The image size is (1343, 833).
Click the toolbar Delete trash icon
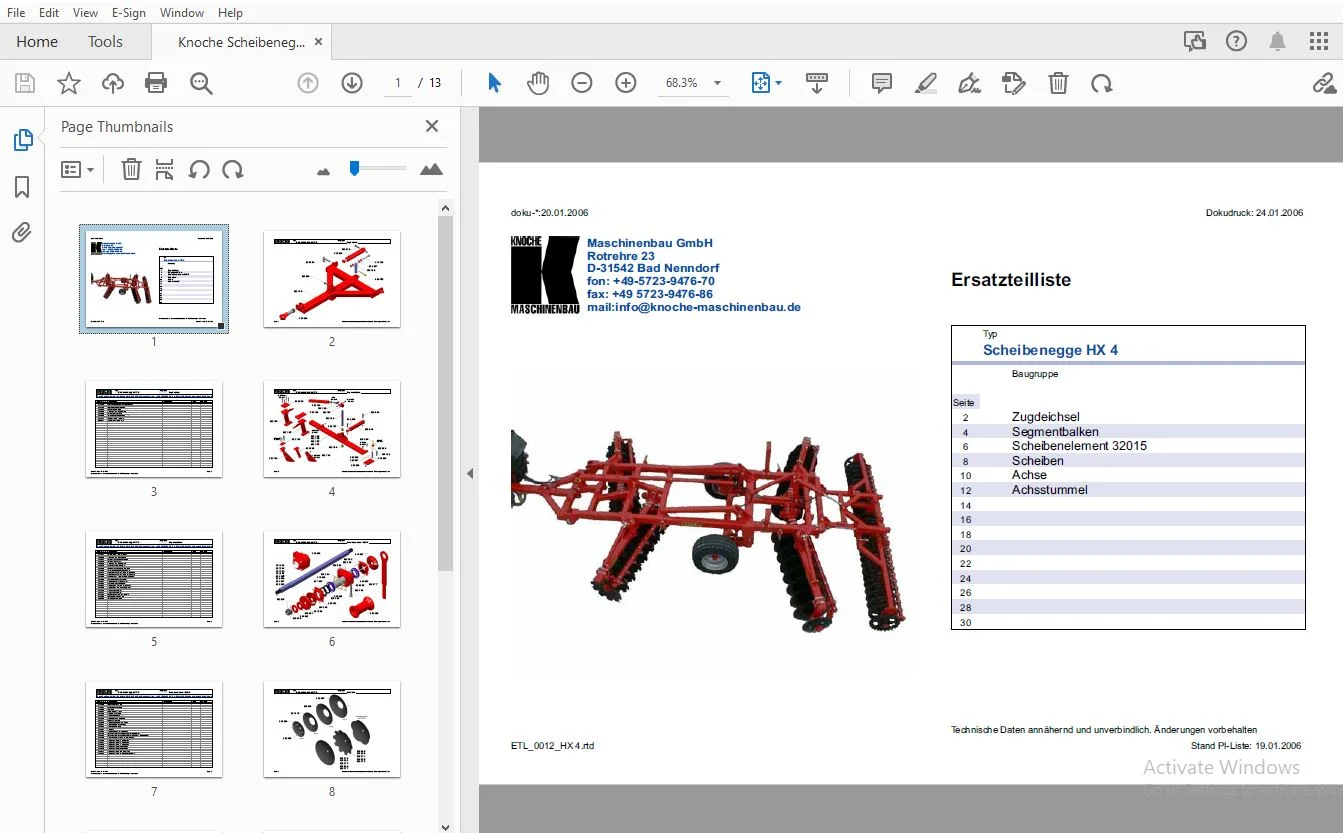pyautogui.click(x=1058, y=83)
